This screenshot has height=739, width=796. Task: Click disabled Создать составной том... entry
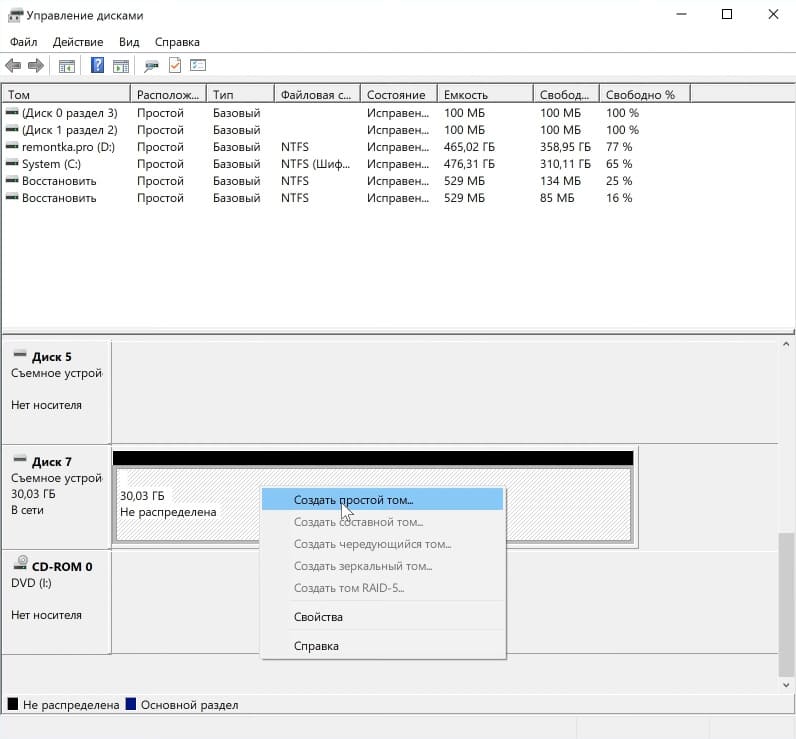[382, 522]
